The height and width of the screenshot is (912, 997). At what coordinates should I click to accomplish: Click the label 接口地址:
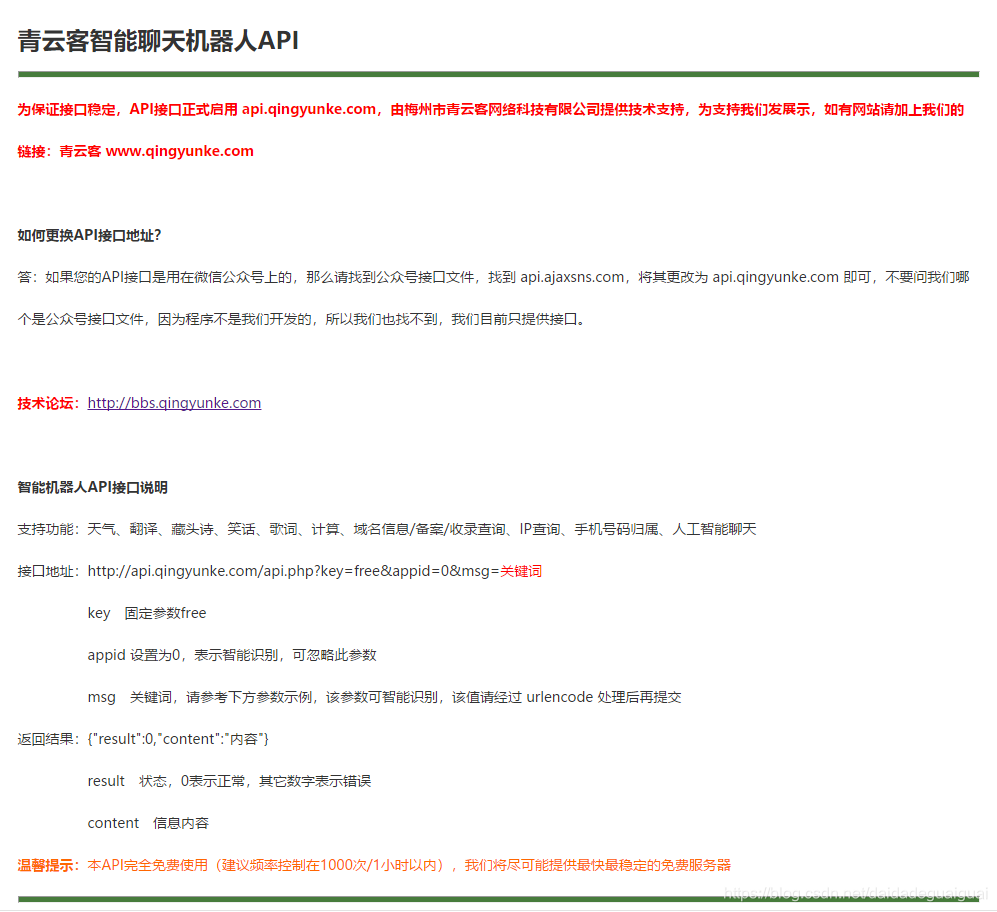(x=49, y=571)
